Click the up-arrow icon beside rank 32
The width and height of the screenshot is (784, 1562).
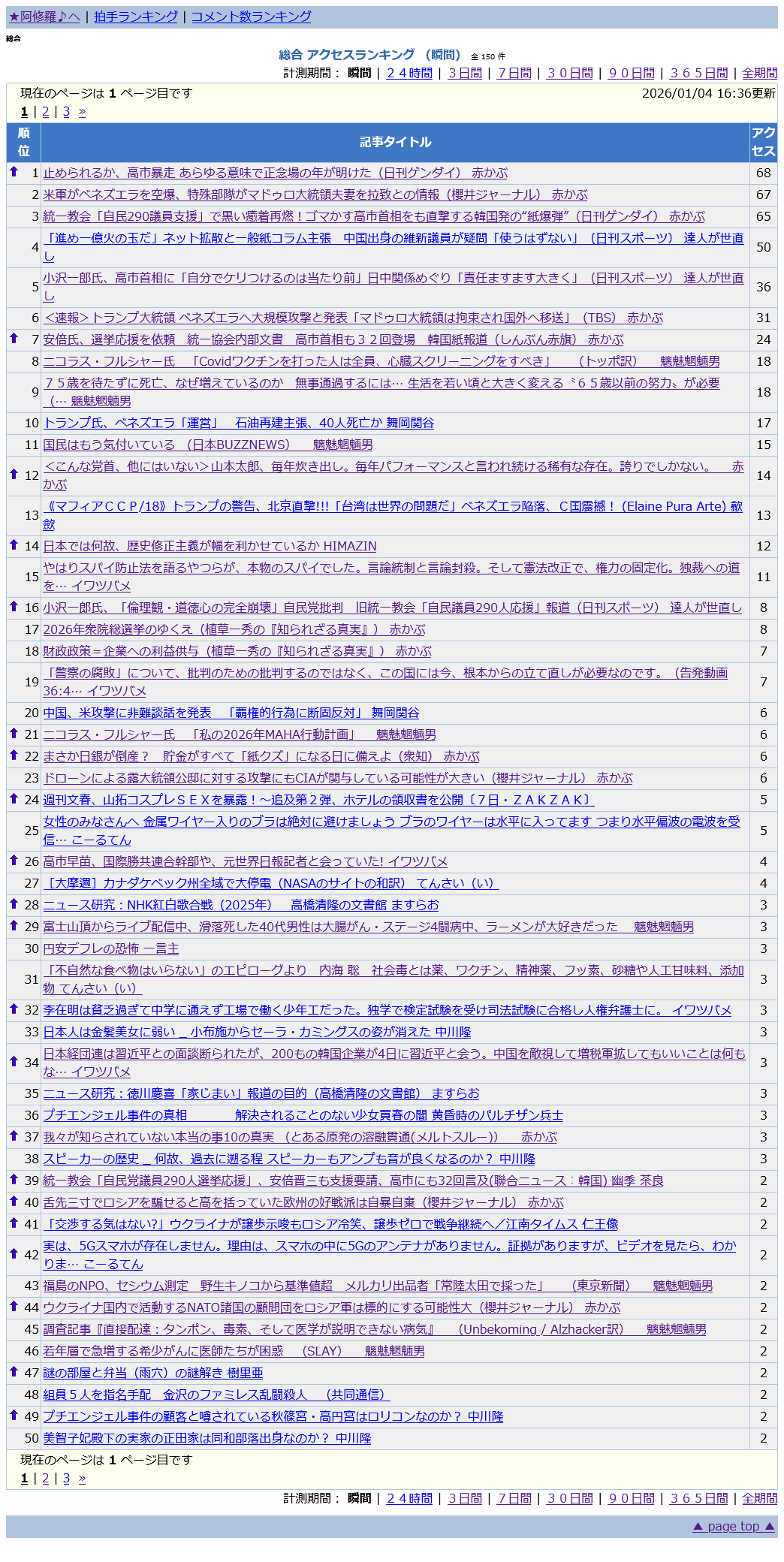tap(14, 1009)
